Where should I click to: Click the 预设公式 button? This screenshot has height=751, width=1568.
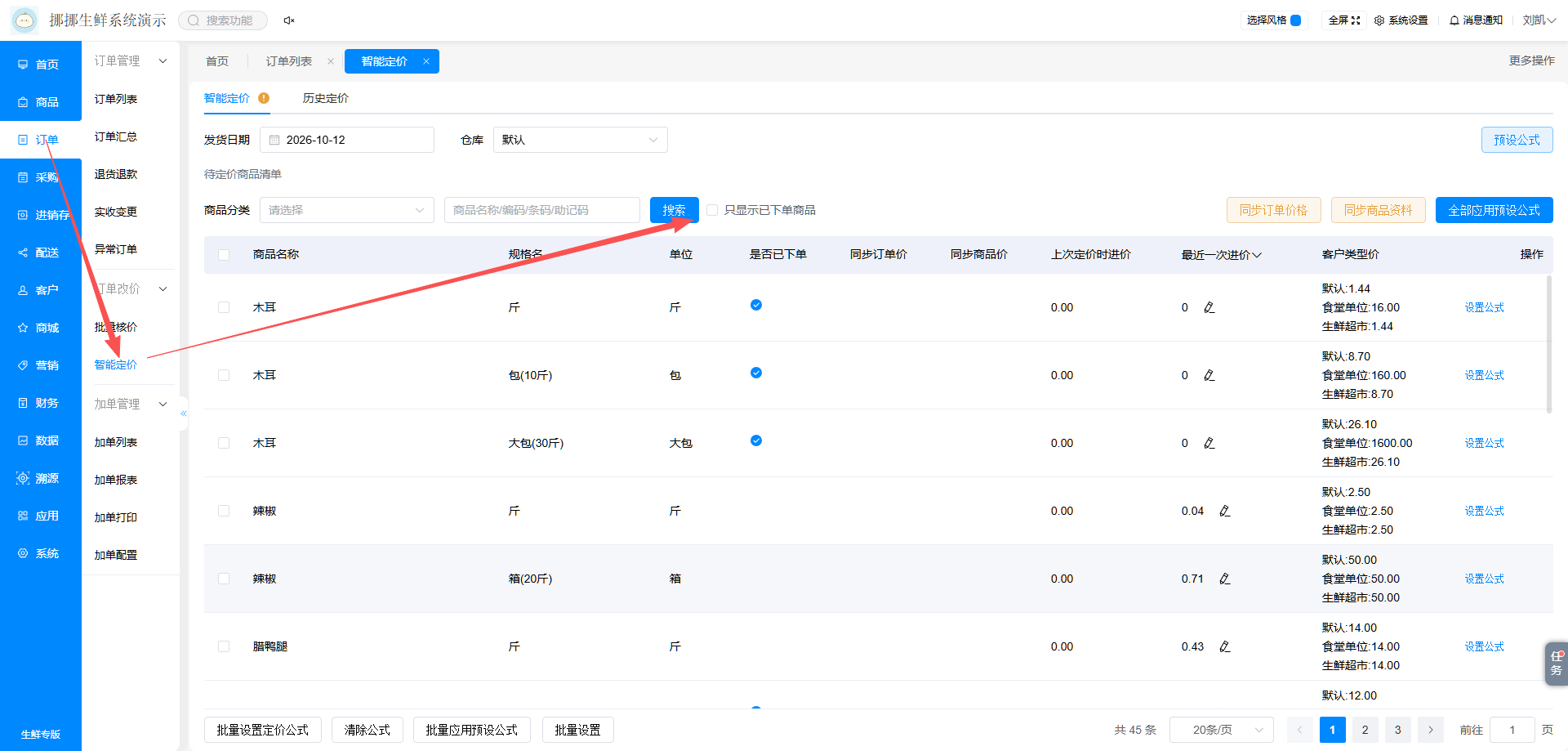[x=1517, y=140]
